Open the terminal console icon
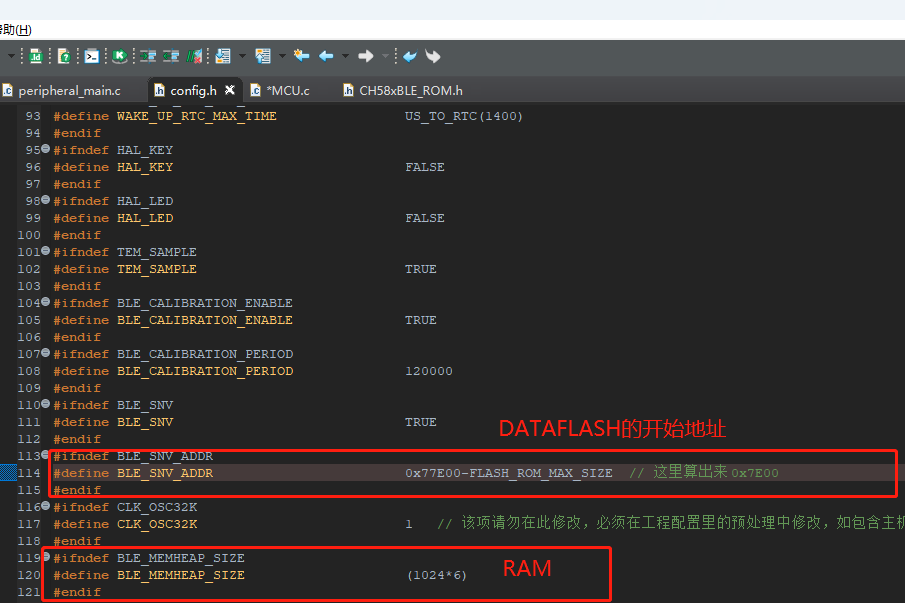905x603 pixels. click(92, 56)
